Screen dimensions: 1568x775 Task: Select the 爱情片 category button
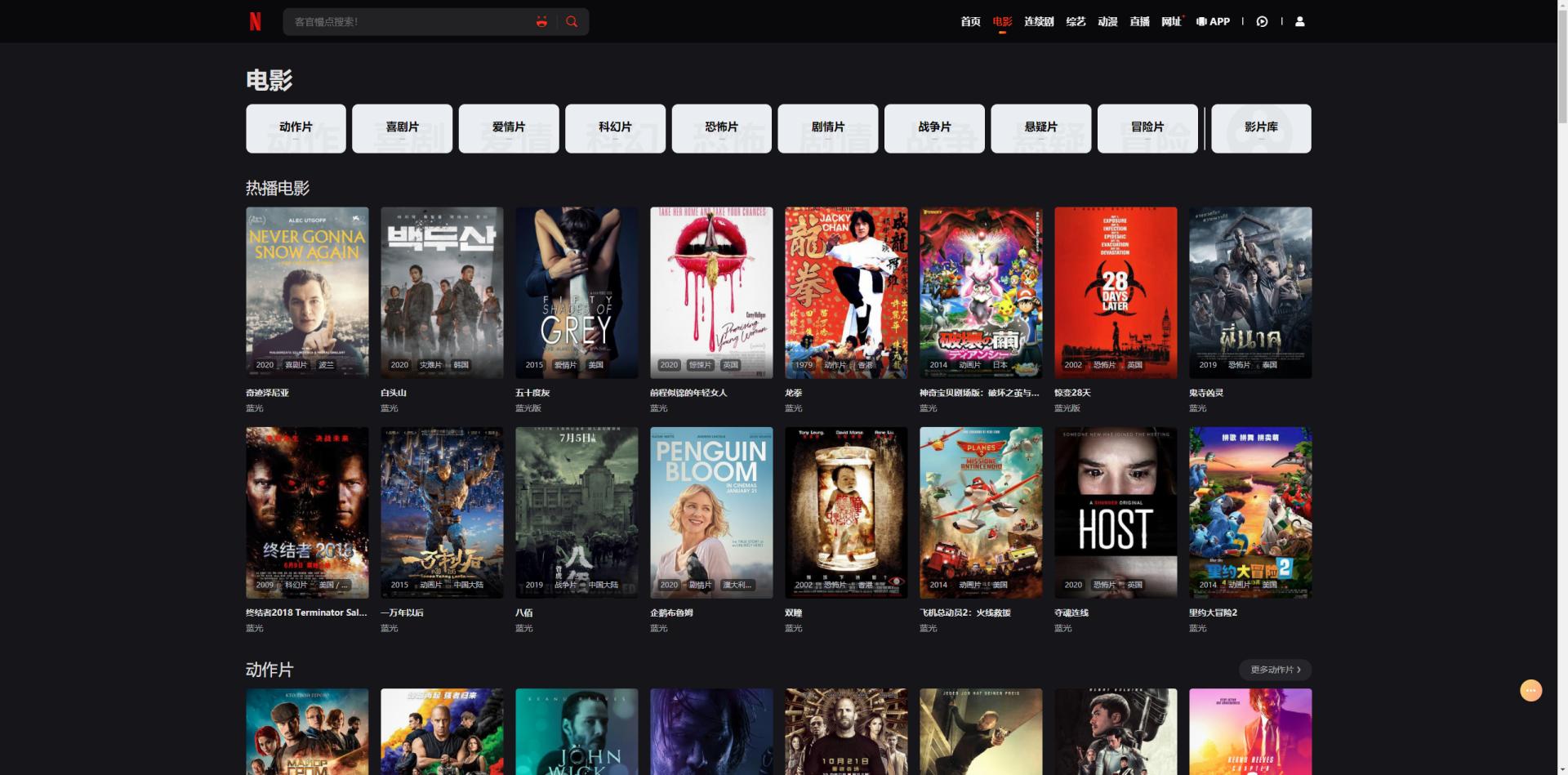pyautogui.click(x=509, y=128)
